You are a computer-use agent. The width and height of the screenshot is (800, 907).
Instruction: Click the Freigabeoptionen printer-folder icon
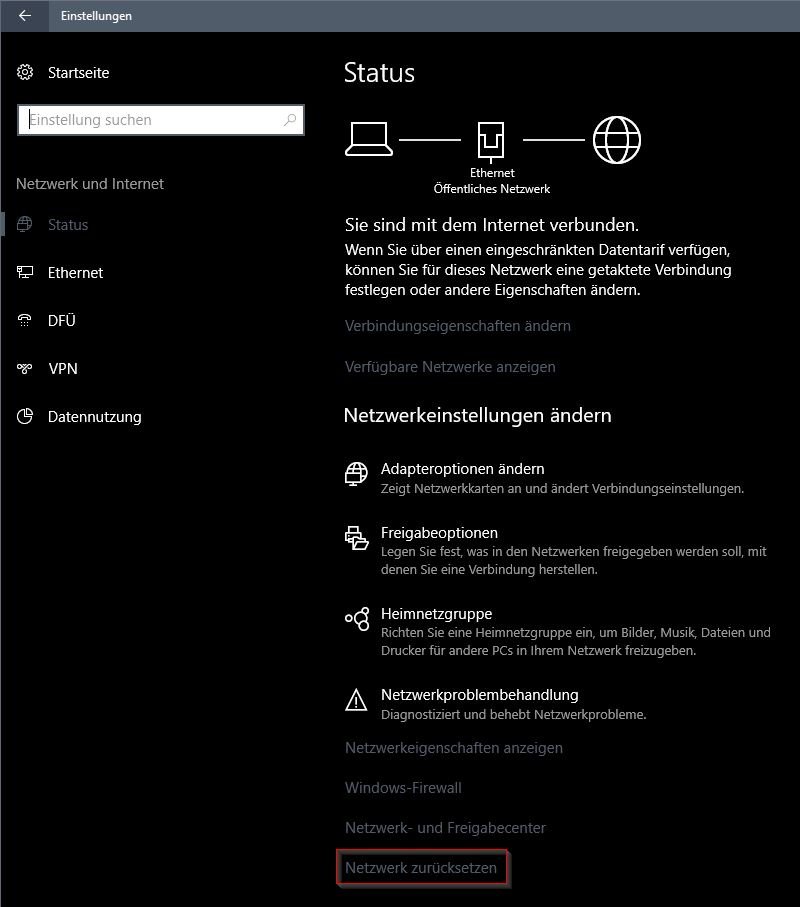(356, 538)
